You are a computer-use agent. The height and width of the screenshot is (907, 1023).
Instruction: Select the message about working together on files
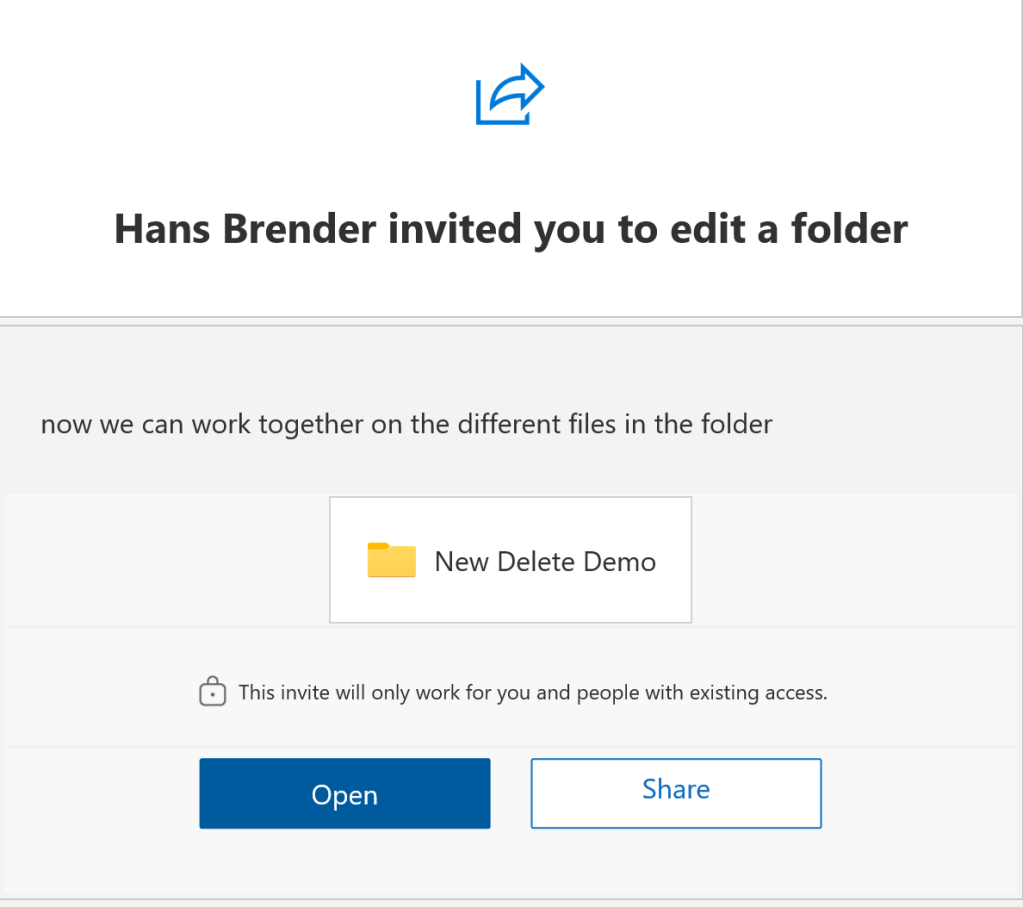405,424
